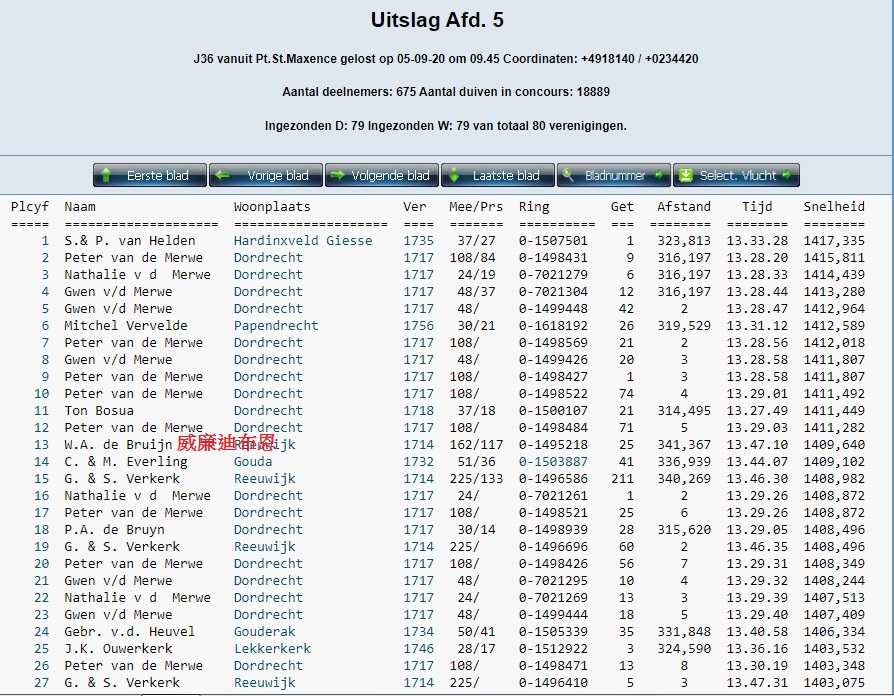Open the Gouderak town link
894x696 pixels.
tap(264, 632)
